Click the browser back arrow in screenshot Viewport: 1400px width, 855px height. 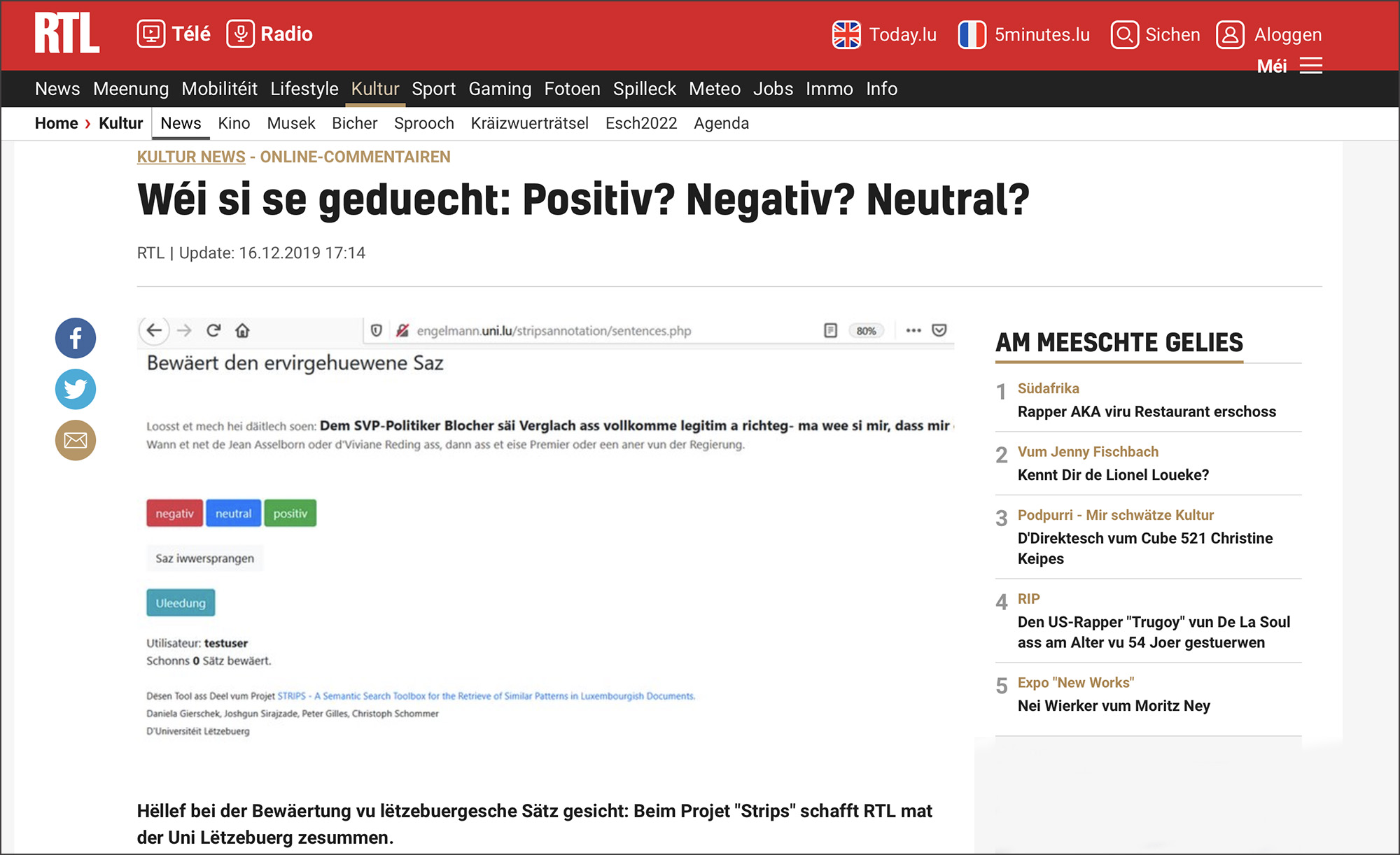pos(155,330)
